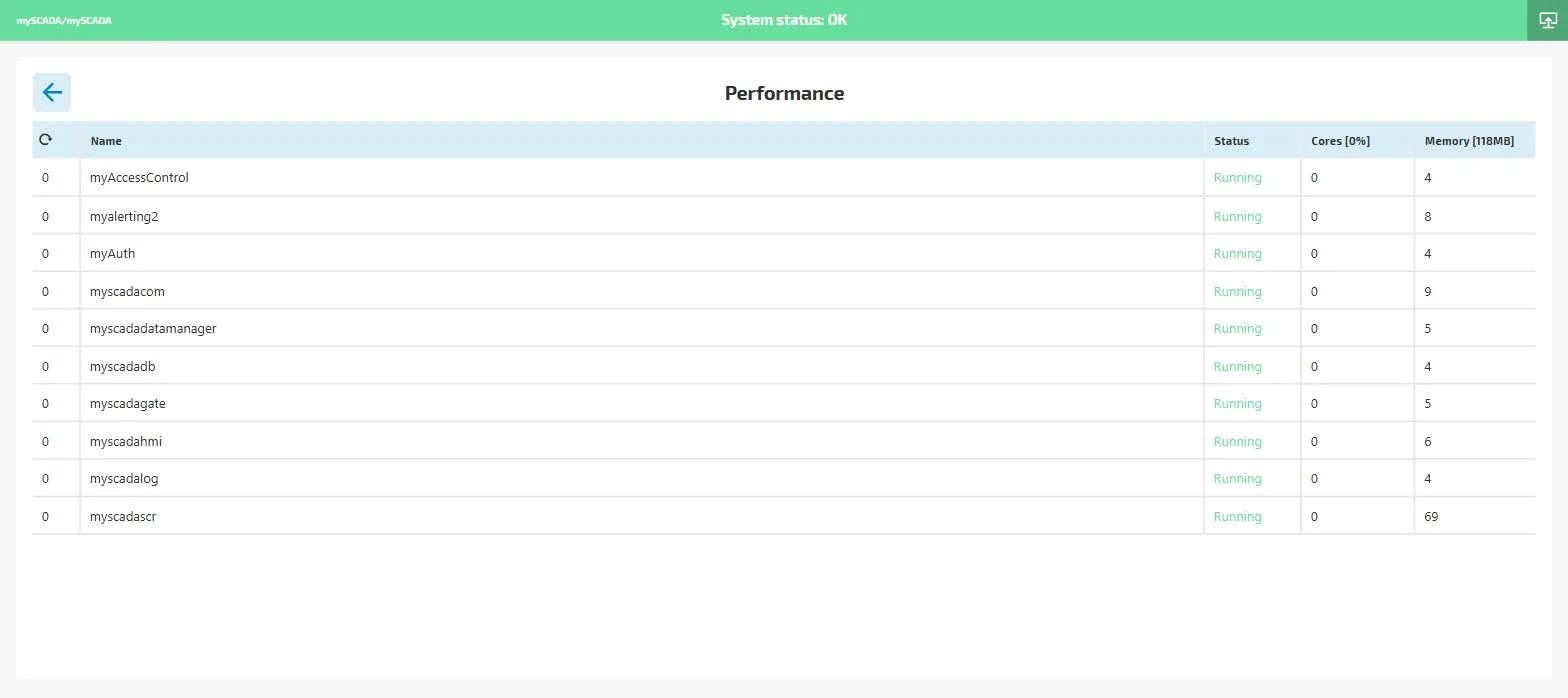Select the myscadalog process name

tap(124, 479)
